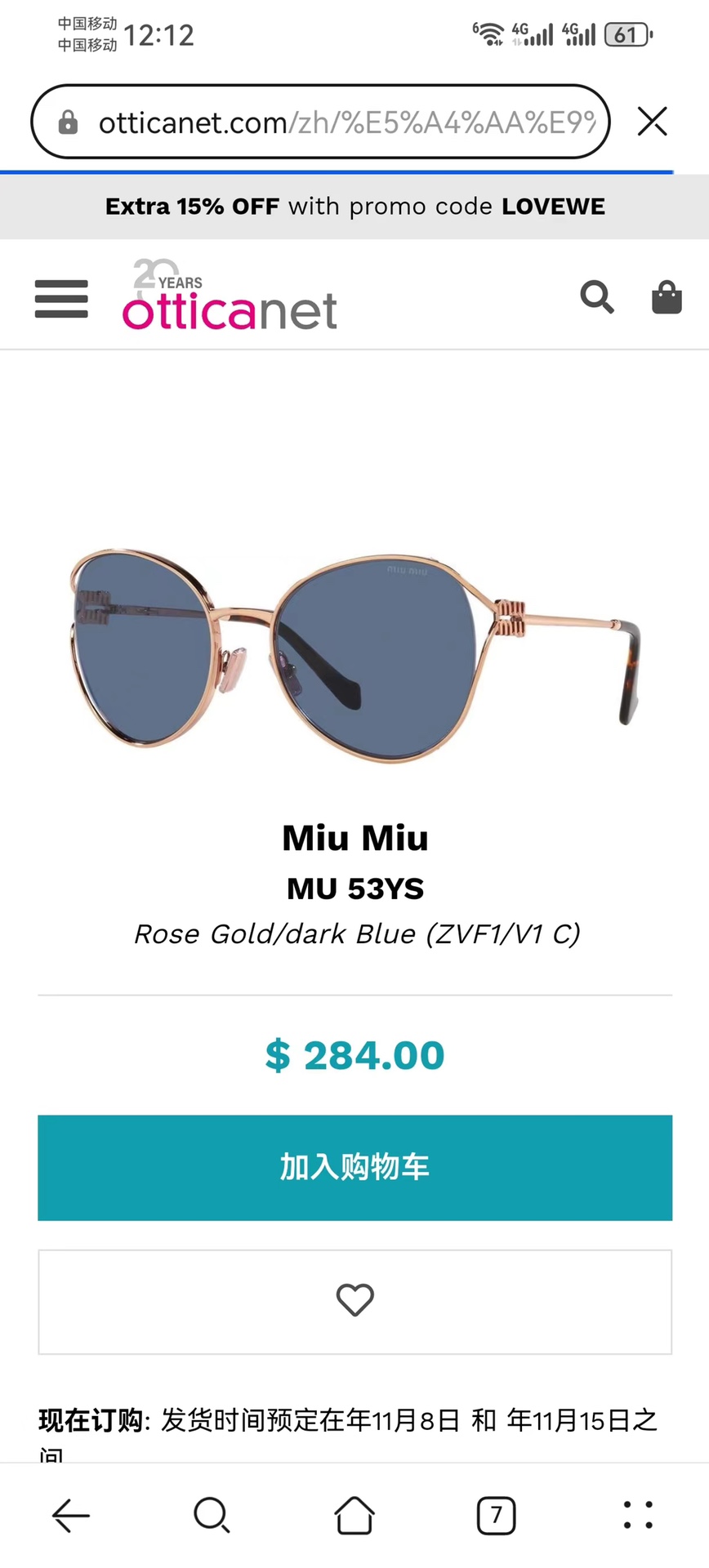Tap the $ 284.00 price

(x=354, y=1055)
